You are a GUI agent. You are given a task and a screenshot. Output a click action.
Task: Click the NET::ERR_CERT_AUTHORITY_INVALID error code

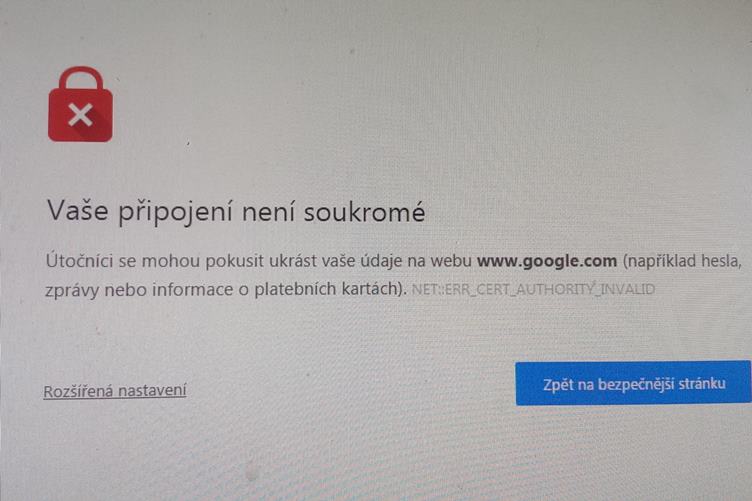pyautogui.click(x=533, y=289)
